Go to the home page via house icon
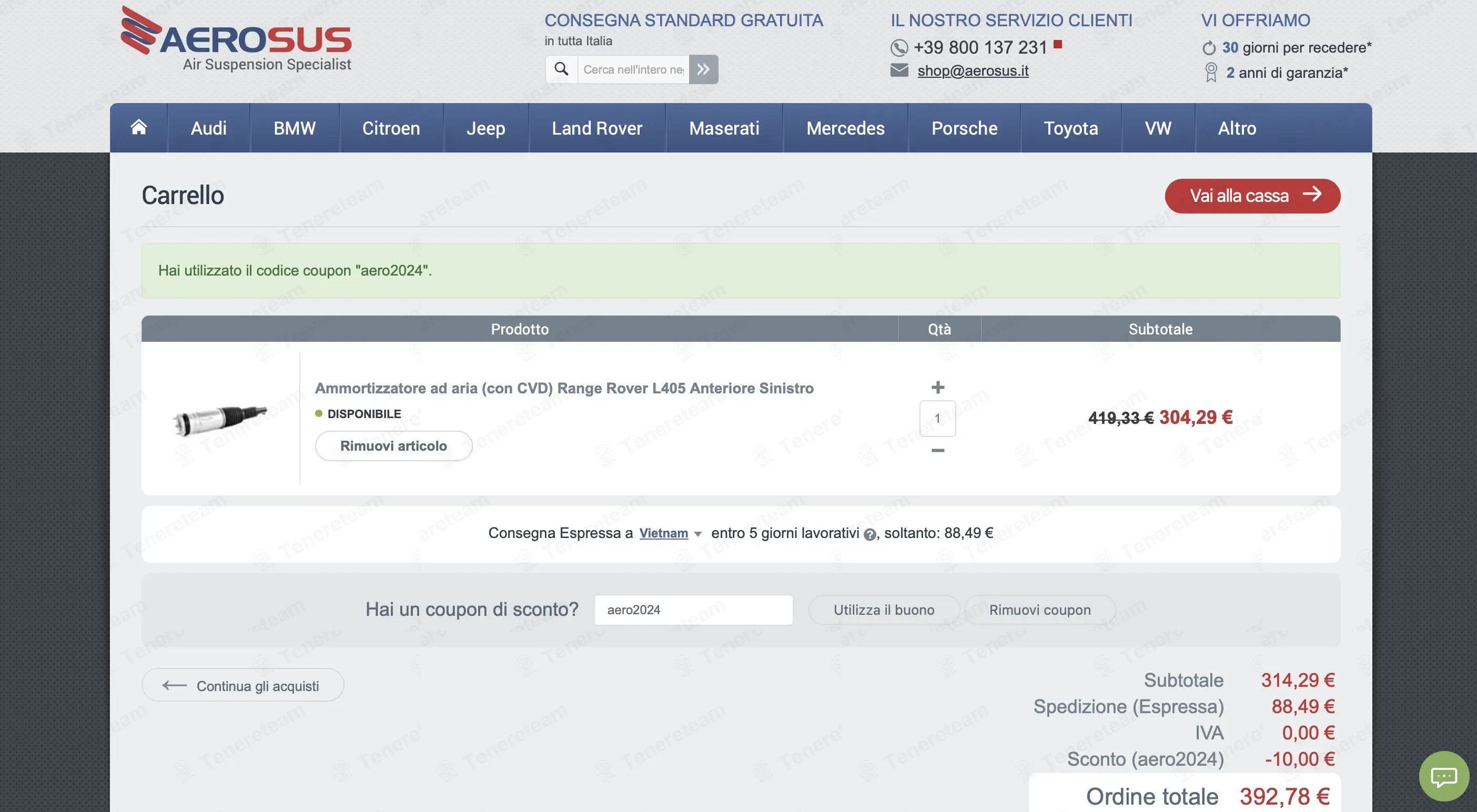 coord(139,127)
